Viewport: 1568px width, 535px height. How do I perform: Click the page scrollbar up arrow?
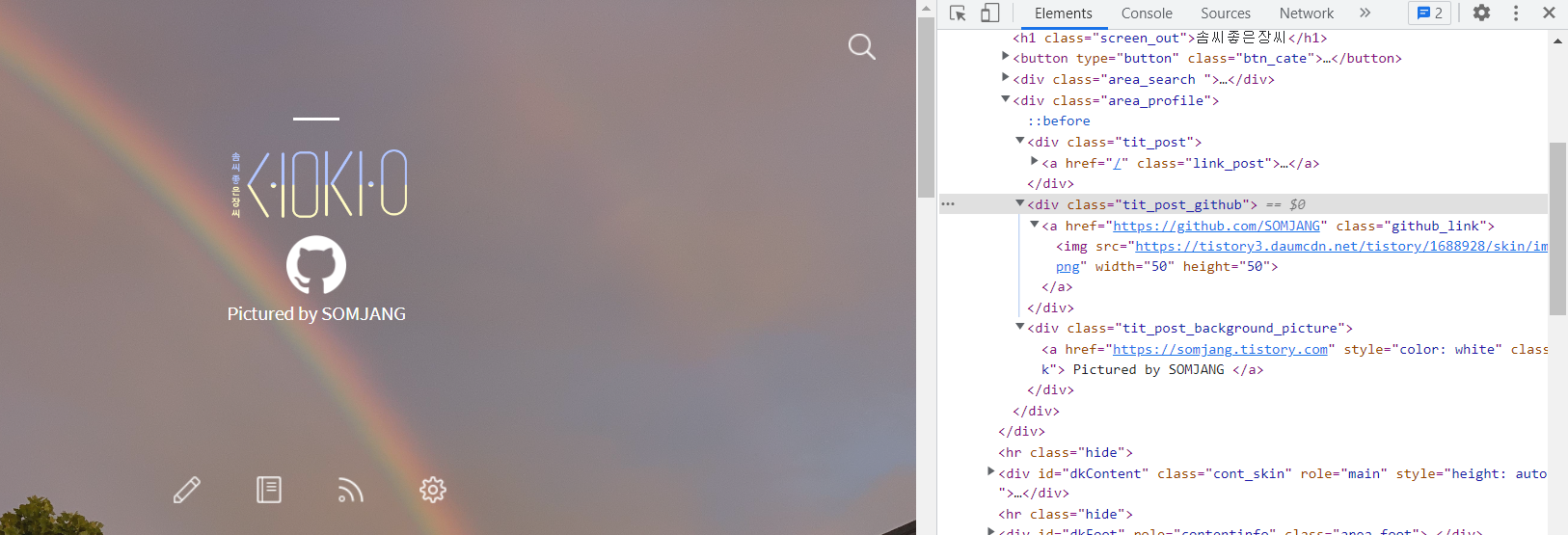point(926,8)
